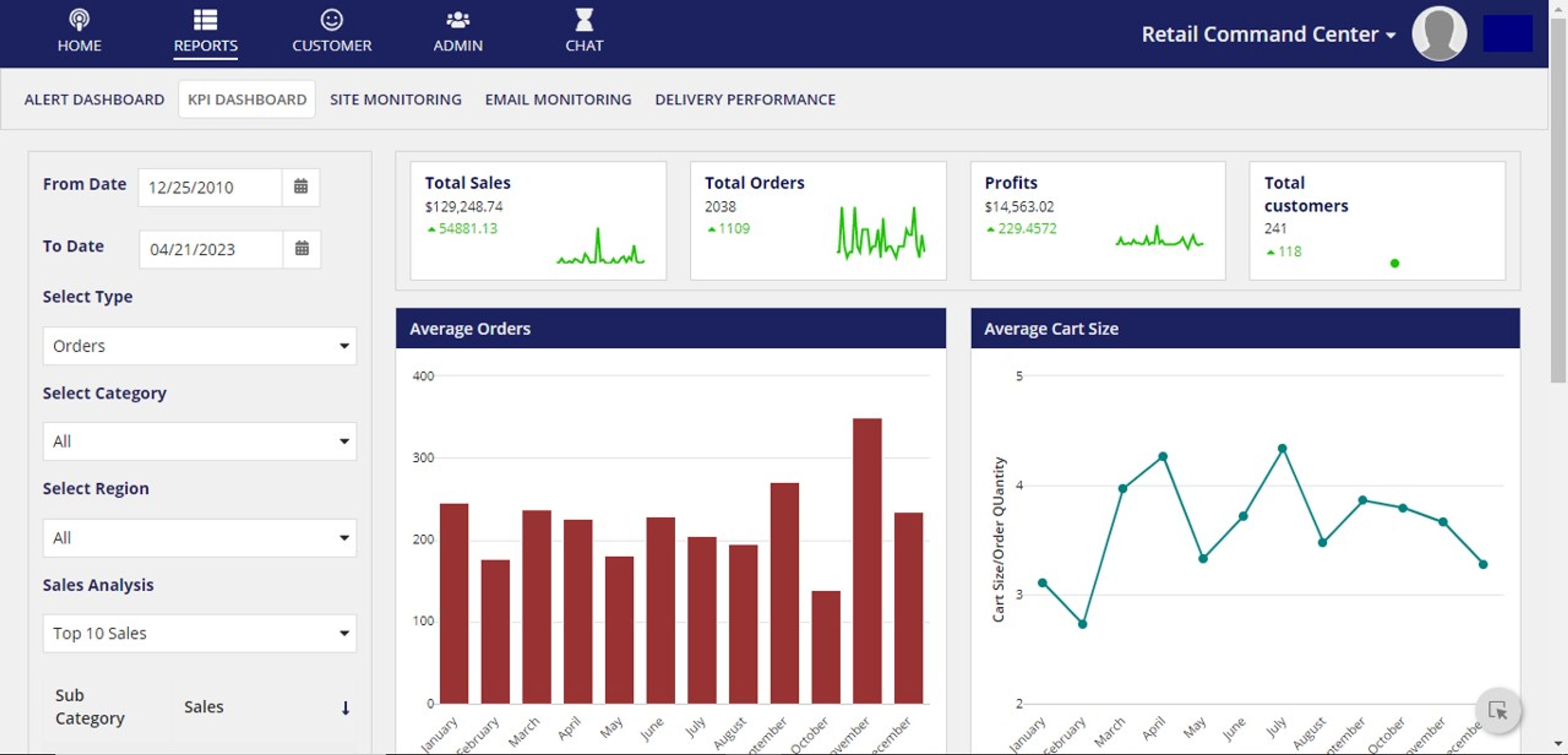Click the Total customers value 241
Viewport: 1568px width, 755px height.
[x=1275, y=228]
